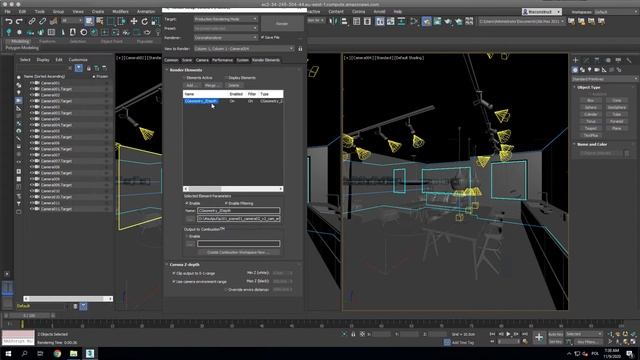
Task: Open the View to Render dropdown
Action: coord(244,49)
